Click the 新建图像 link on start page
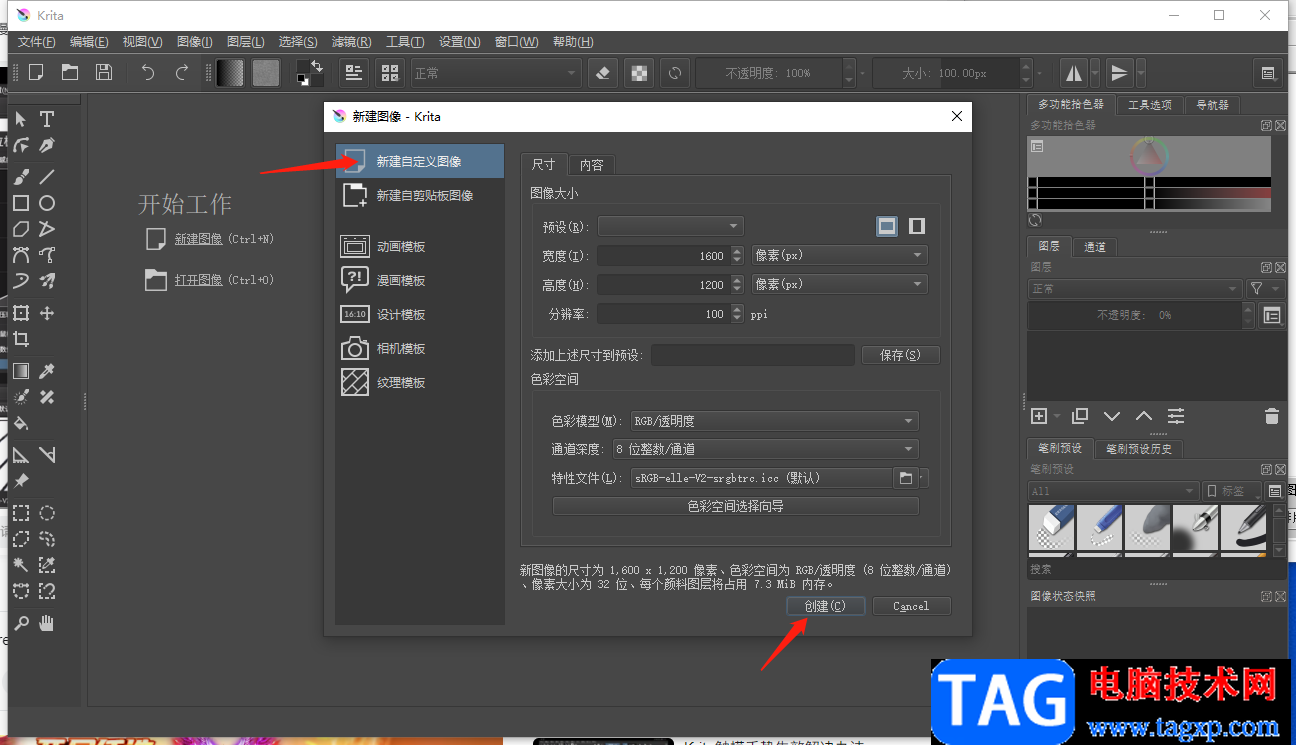This screenshot has width=1296, height=745. [x=199, y=239]
